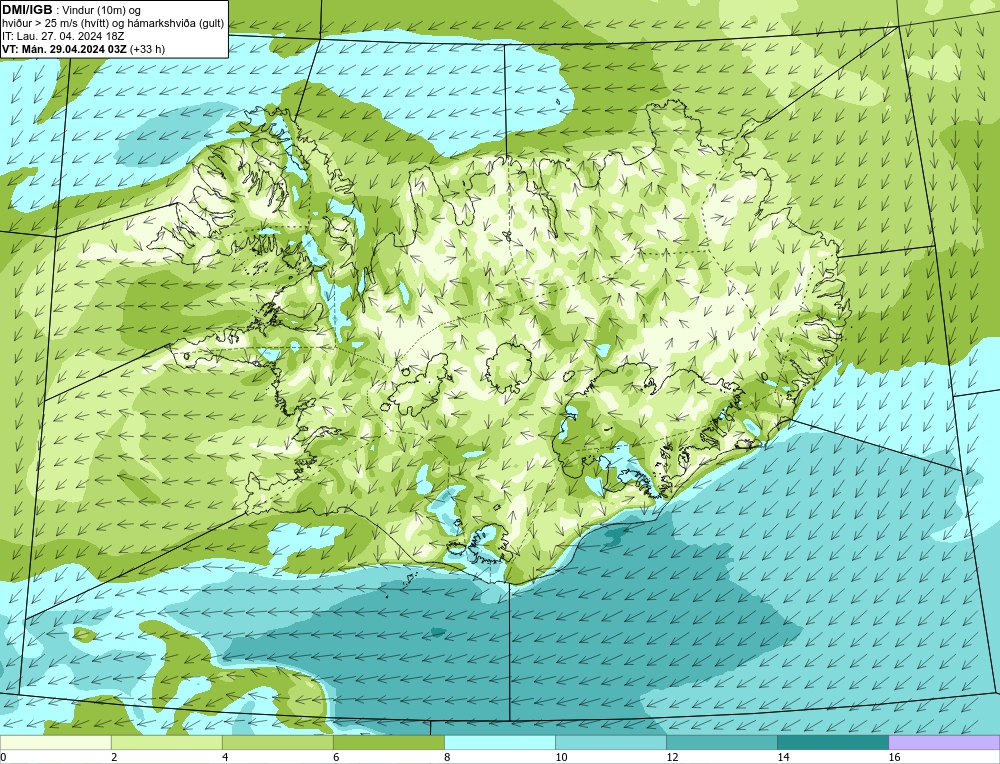This screenshot has height=764, width=1000.
Task: Click the 0–2 m/s legend color band
Action: [x=55, y=742]
